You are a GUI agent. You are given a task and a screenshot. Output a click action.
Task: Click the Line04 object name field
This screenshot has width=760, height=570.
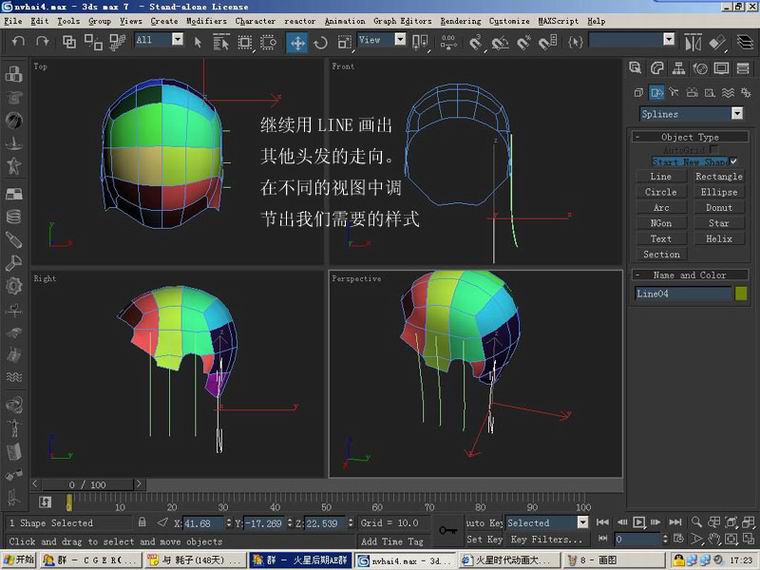[682, 293]
